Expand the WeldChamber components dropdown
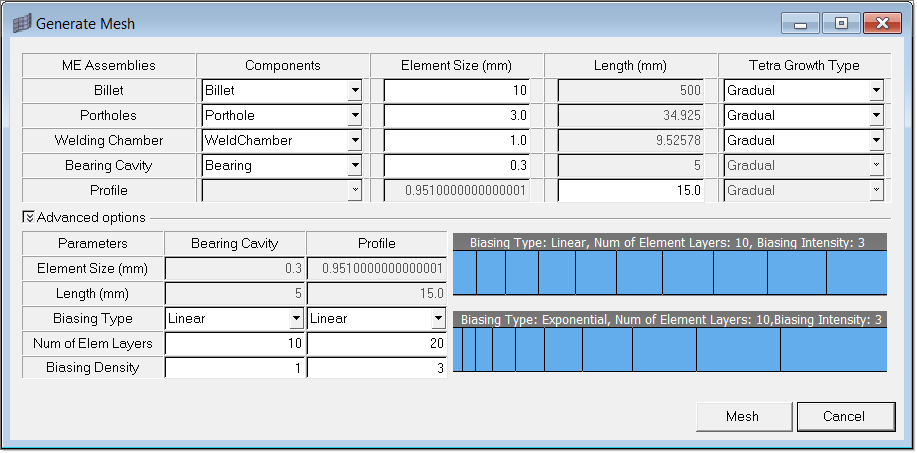917x453 pixels. pos(354,141)
